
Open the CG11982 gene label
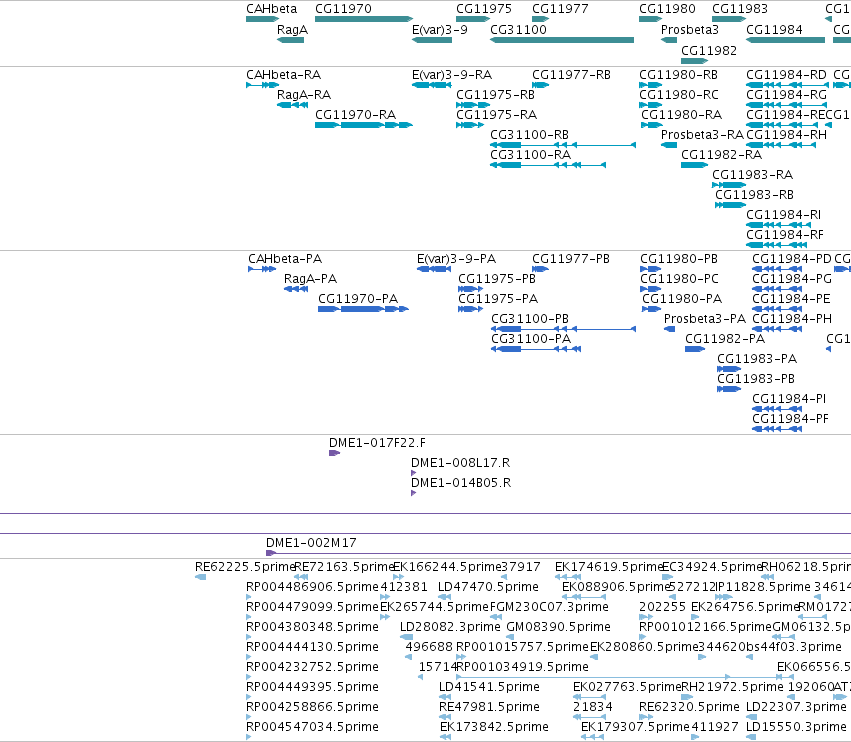709,51
